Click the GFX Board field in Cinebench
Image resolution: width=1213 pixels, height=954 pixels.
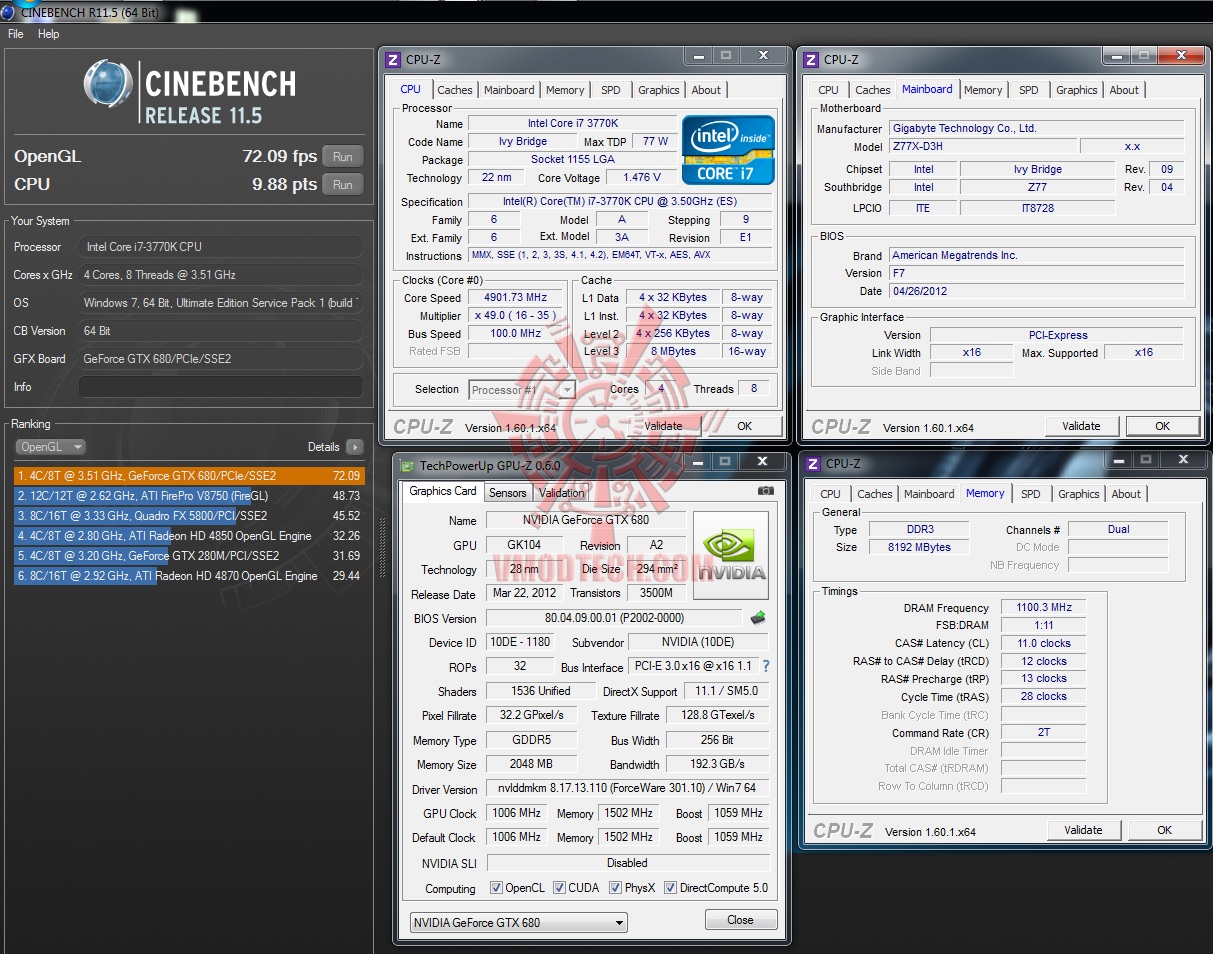coord(221,359)
